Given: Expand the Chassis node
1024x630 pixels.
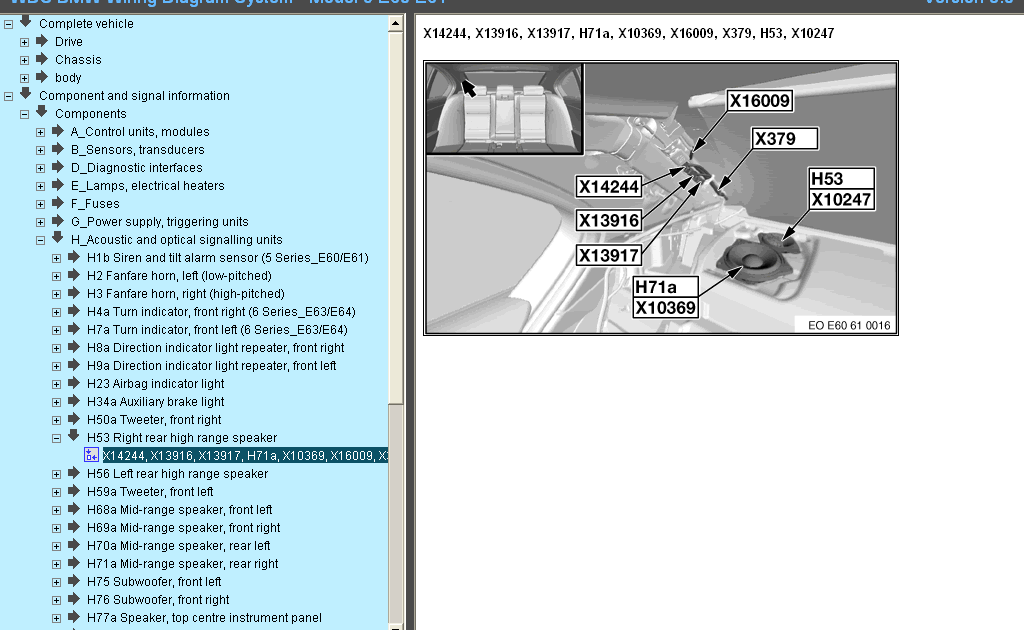Looking at the screenshot, I should pos(24,60).
